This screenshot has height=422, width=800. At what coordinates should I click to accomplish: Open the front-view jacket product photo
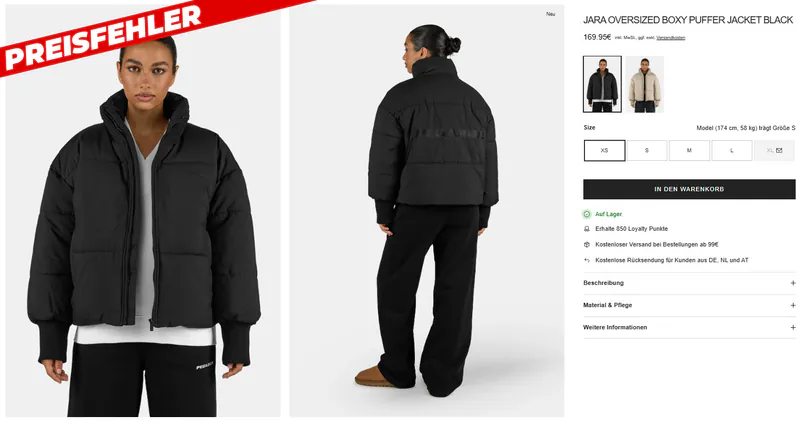pyautogui.click(x=143, y=211)
